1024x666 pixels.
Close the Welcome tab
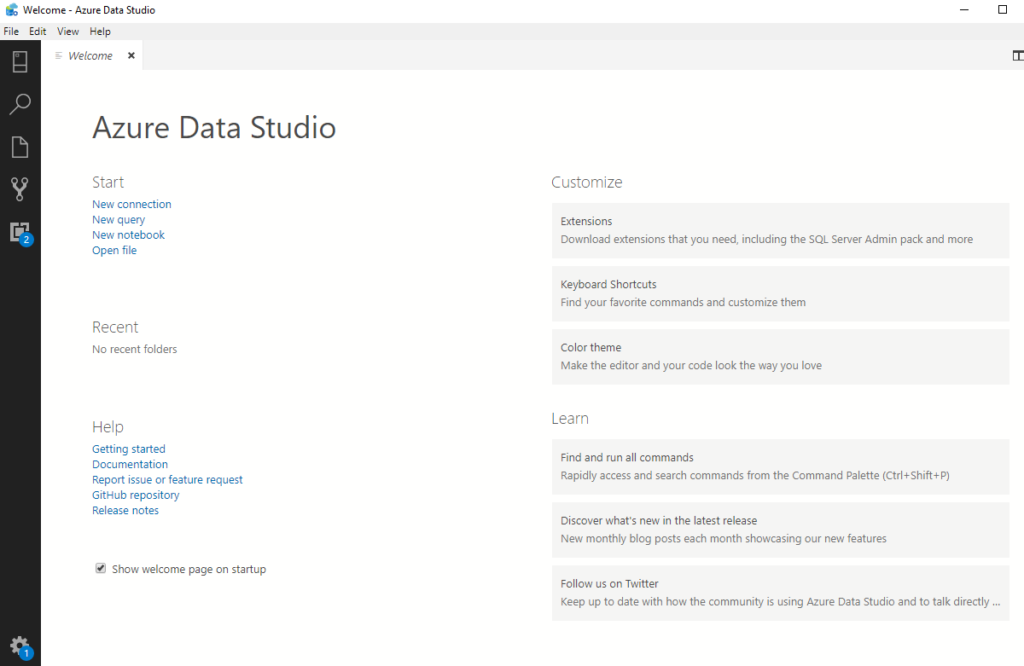130,56
